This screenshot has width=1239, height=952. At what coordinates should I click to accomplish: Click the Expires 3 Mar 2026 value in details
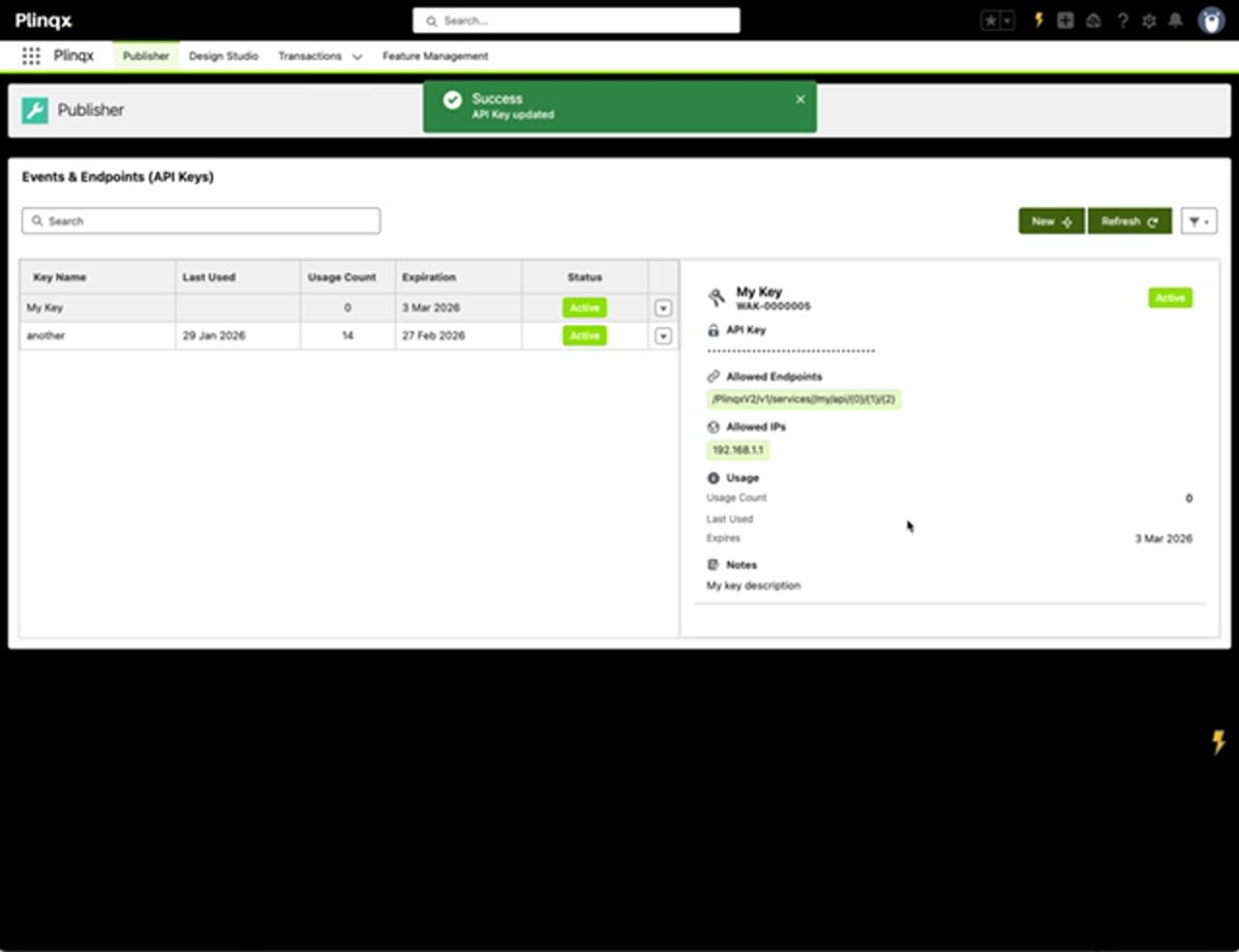(1163, 539)
